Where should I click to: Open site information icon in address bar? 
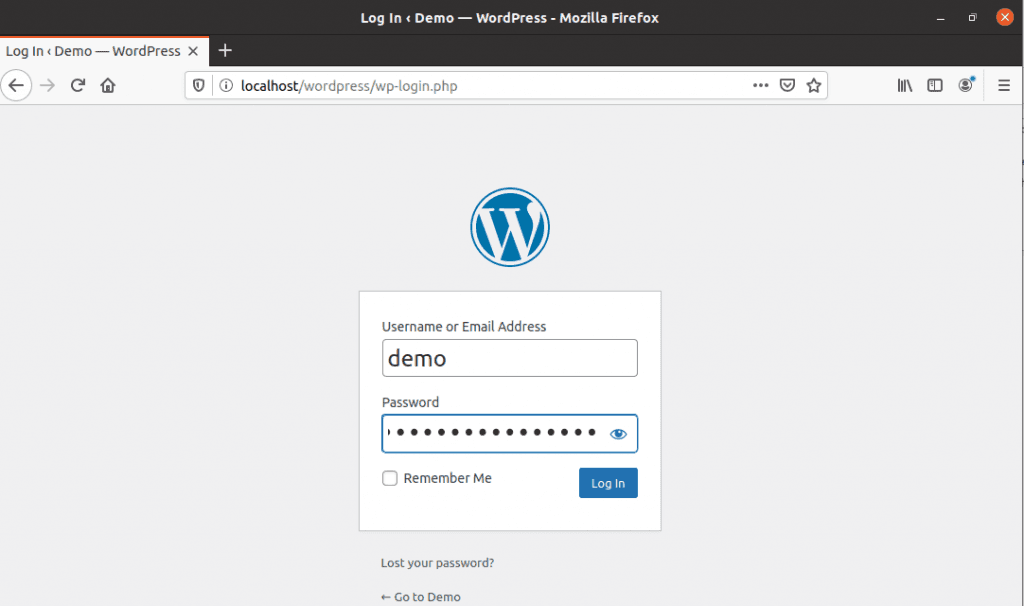coord(225,86)
